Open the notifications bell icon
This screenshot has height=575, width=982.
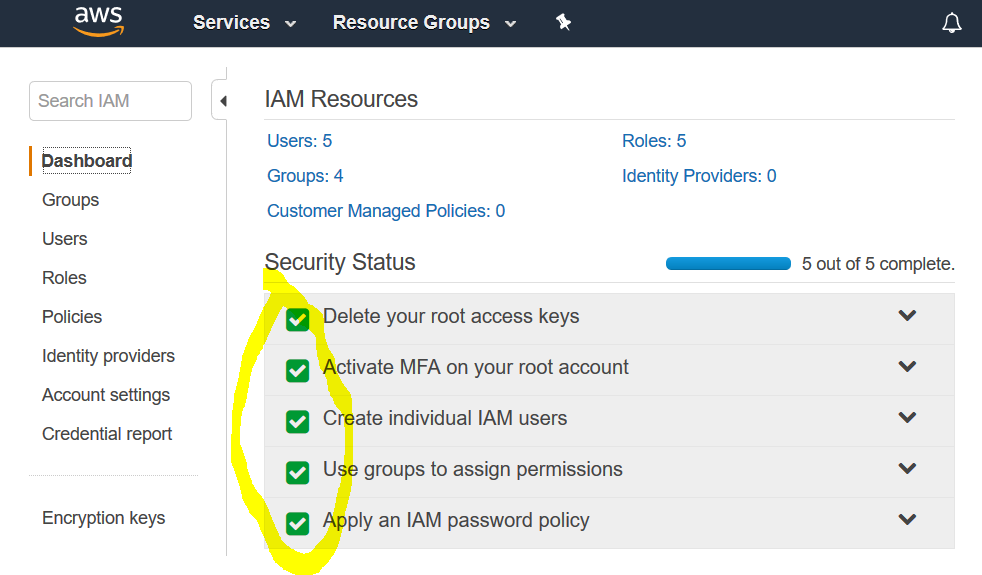951,23
